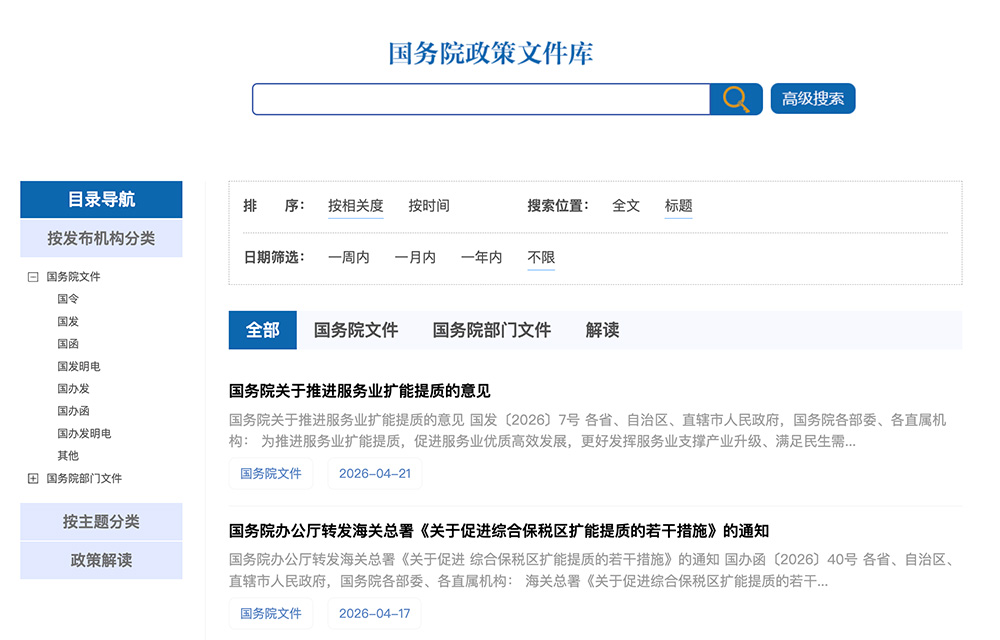The width and height of the screenshot is (1000, 640).
Task: Open the 国务院部门文件 tree label
Action: click(x=84, y=478)
